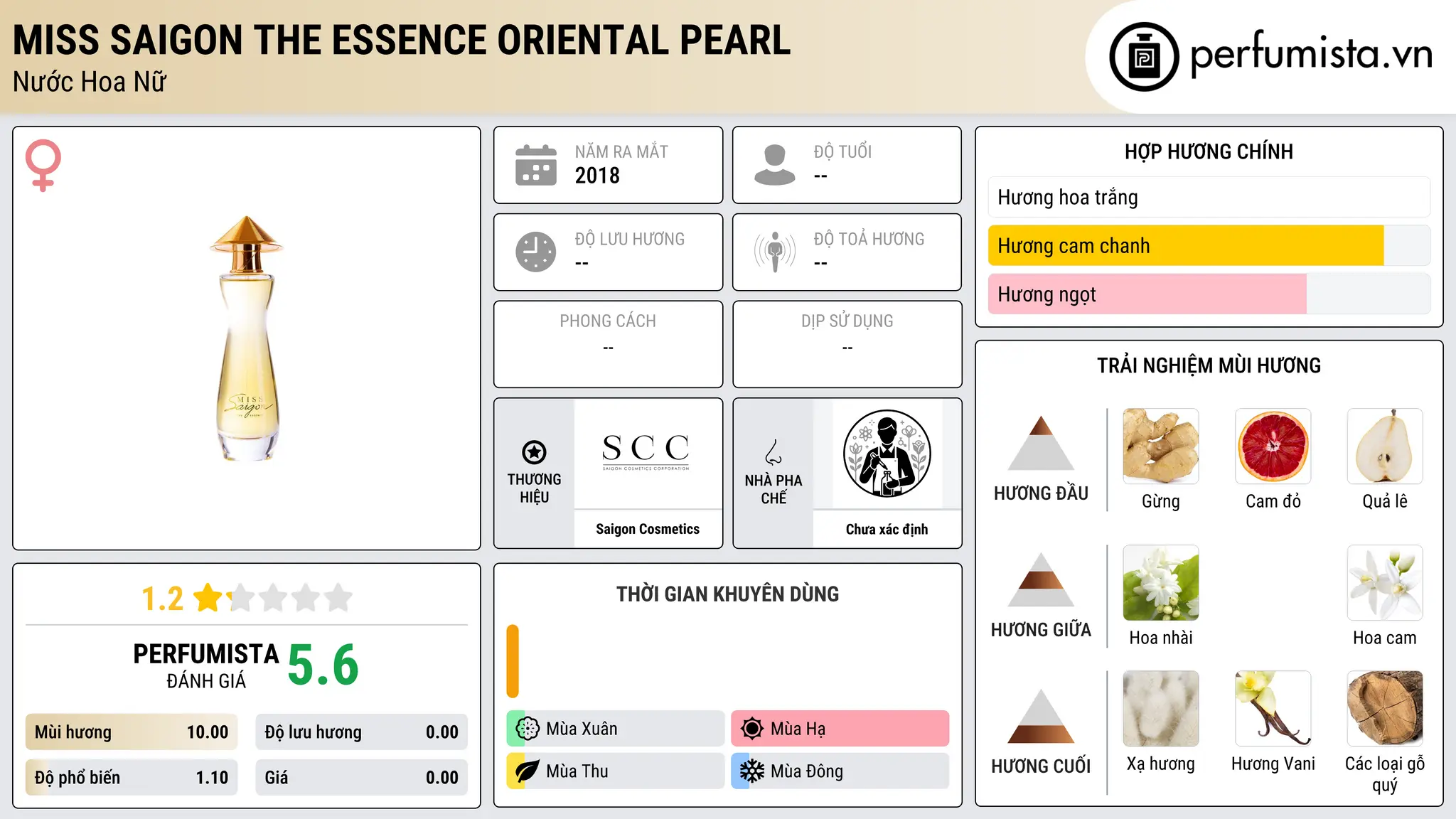
Task: Click the Hoa nhài jasmine image
Action: coord(1161,583)
